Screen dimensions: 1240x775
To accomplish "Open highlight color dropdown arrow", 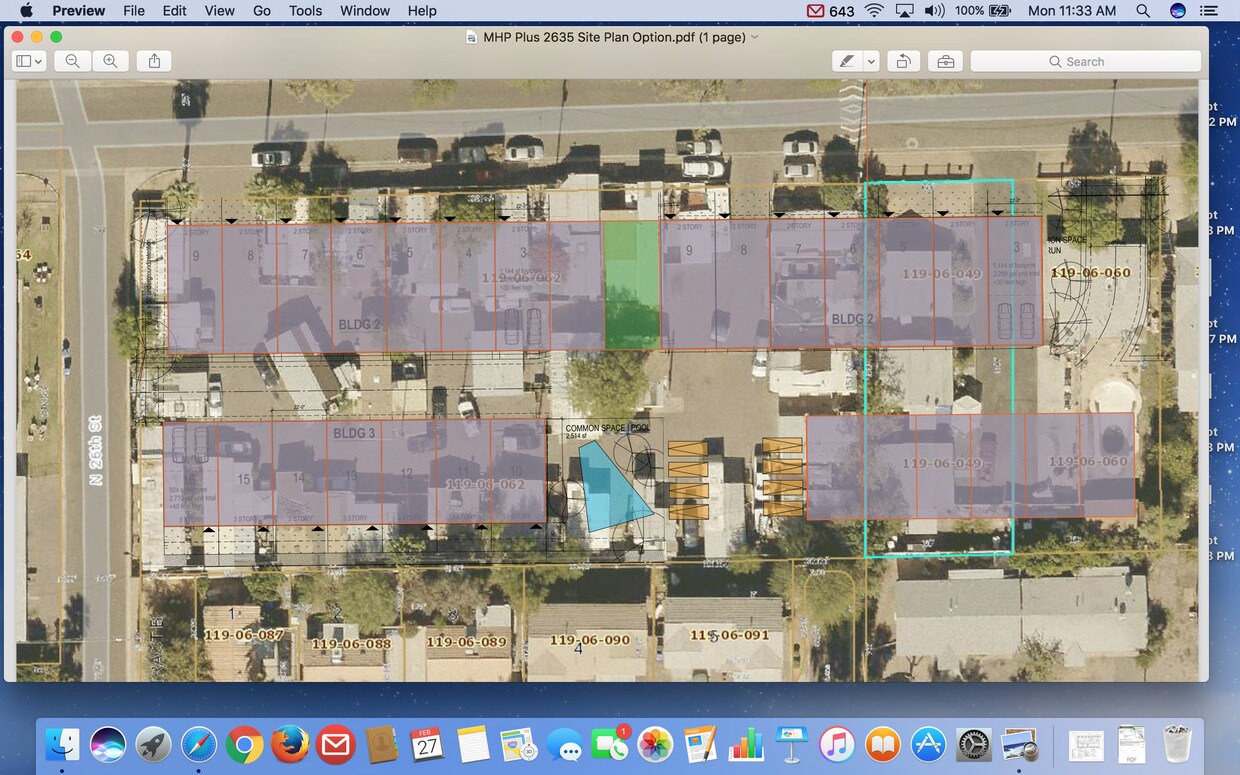I will coord(871,61).
